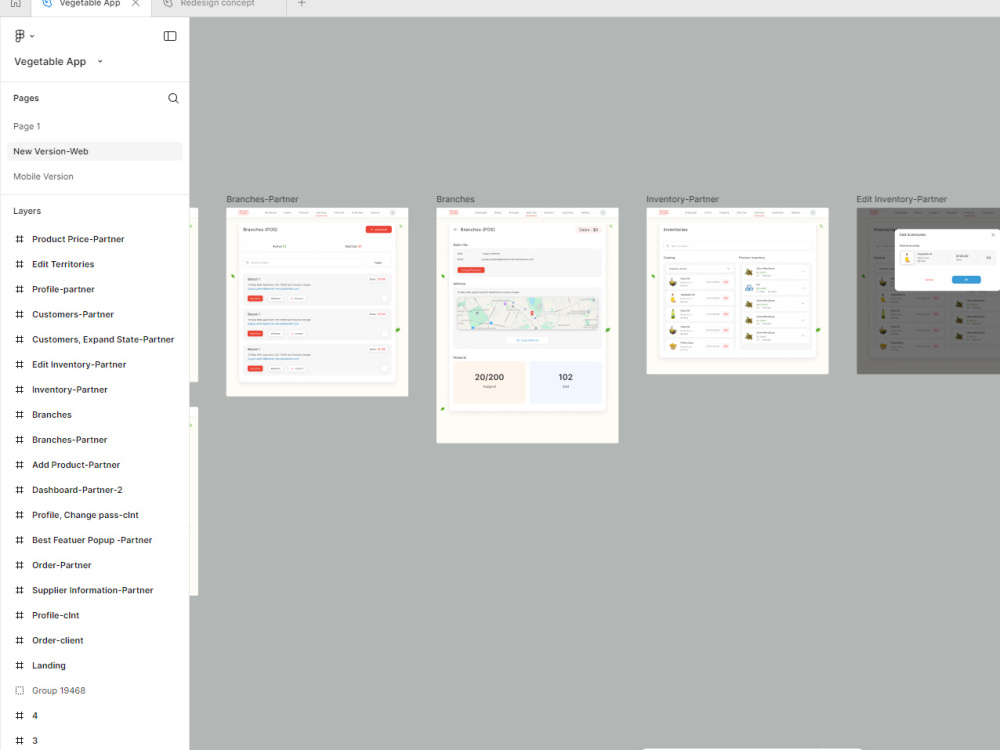Image resolution: width=1000 pixels, height=750 pixels.
Task: Click the Branches-Partner frame title on canvas
Action: [262, 199]
